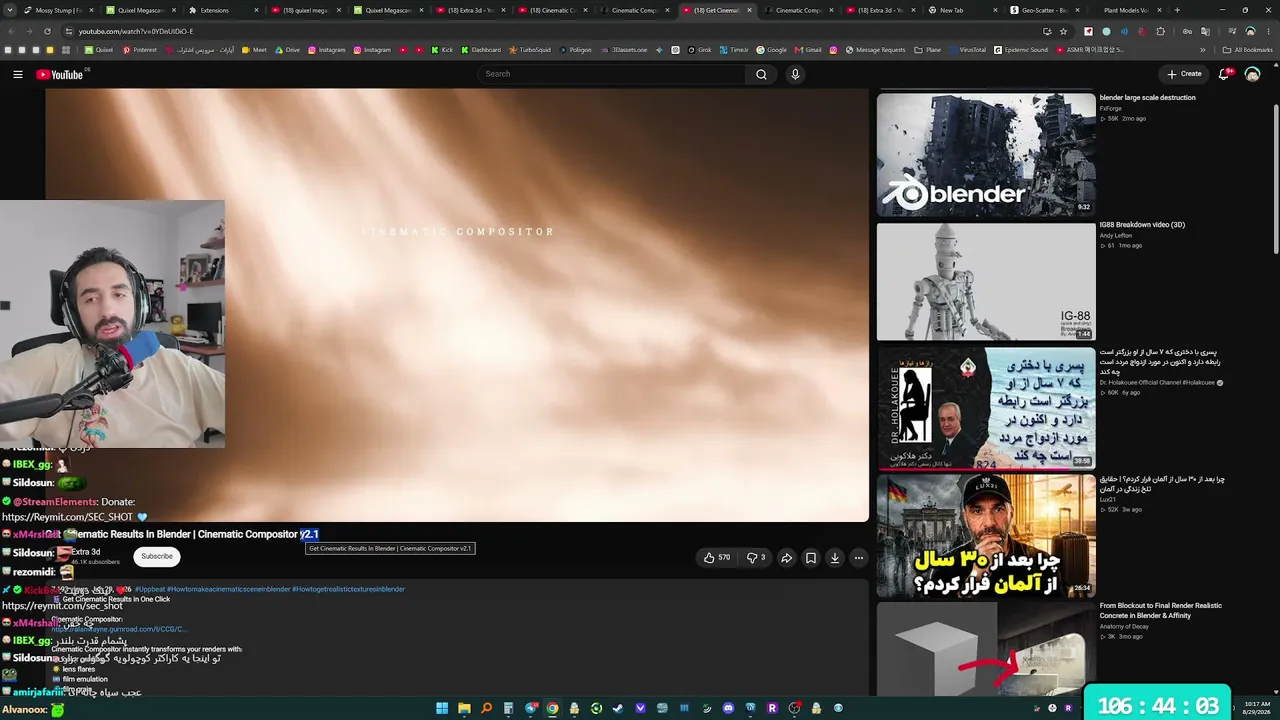1280x720 pixels.
Task: Open the YouTube guide hamburger menu
Action: coord(18,74)
